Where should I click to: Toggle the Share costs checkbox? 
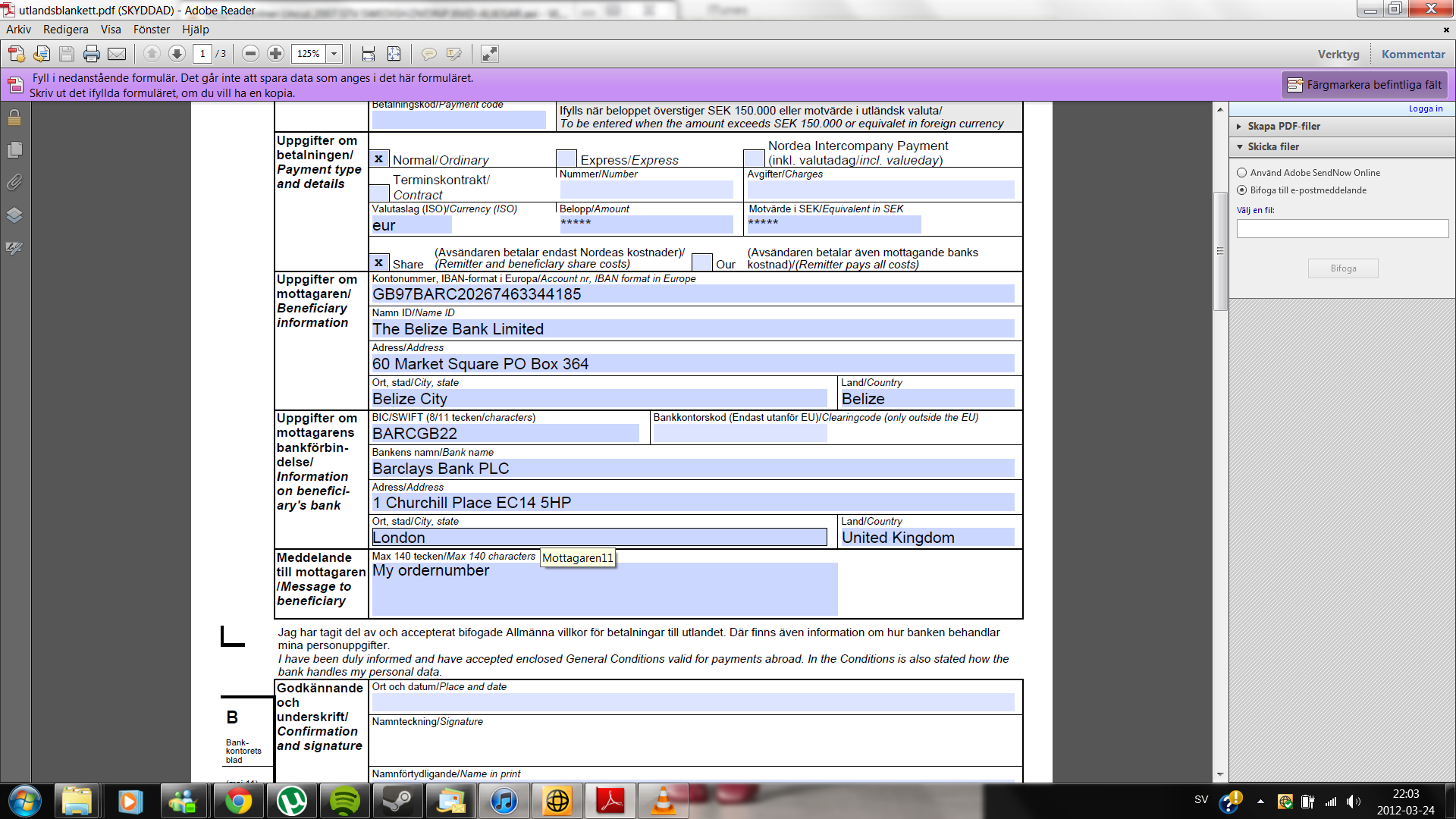[379, 262]
